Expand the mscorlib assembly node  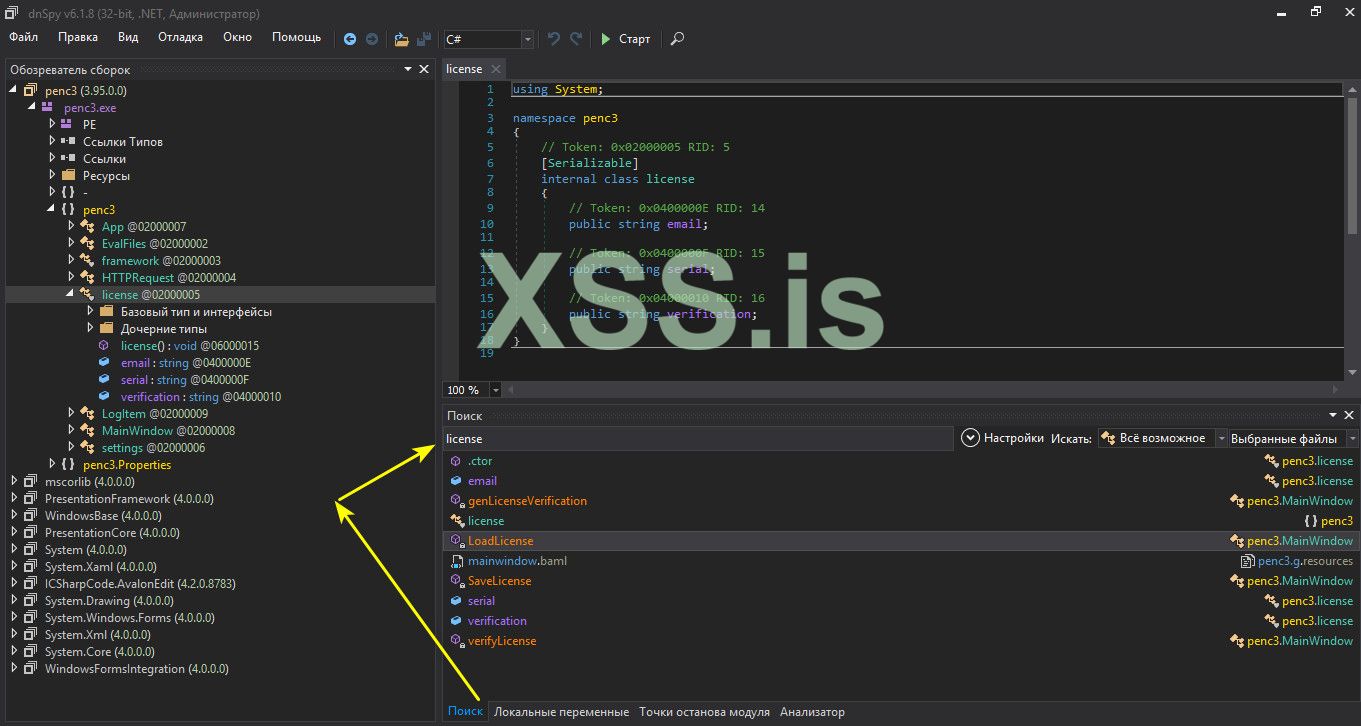13,482
